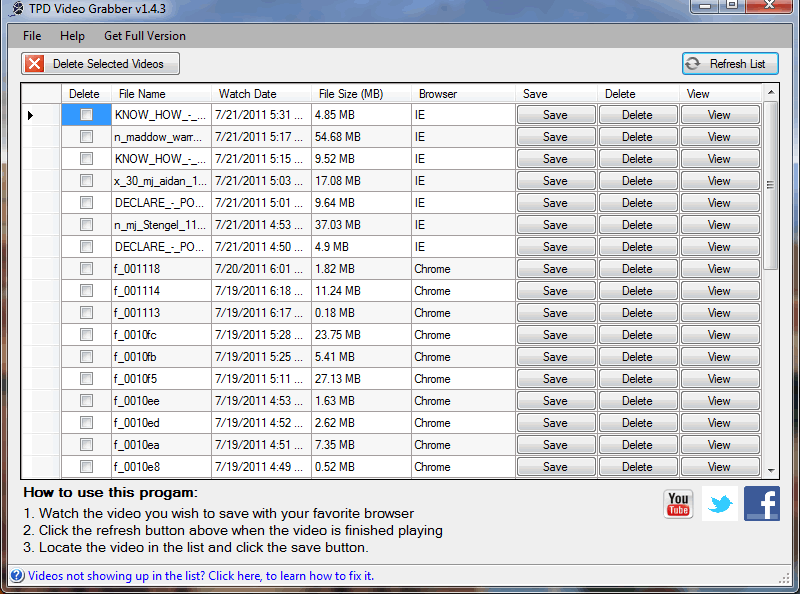
Task: Sort by Browser column header
Action: tap(463, 93)
